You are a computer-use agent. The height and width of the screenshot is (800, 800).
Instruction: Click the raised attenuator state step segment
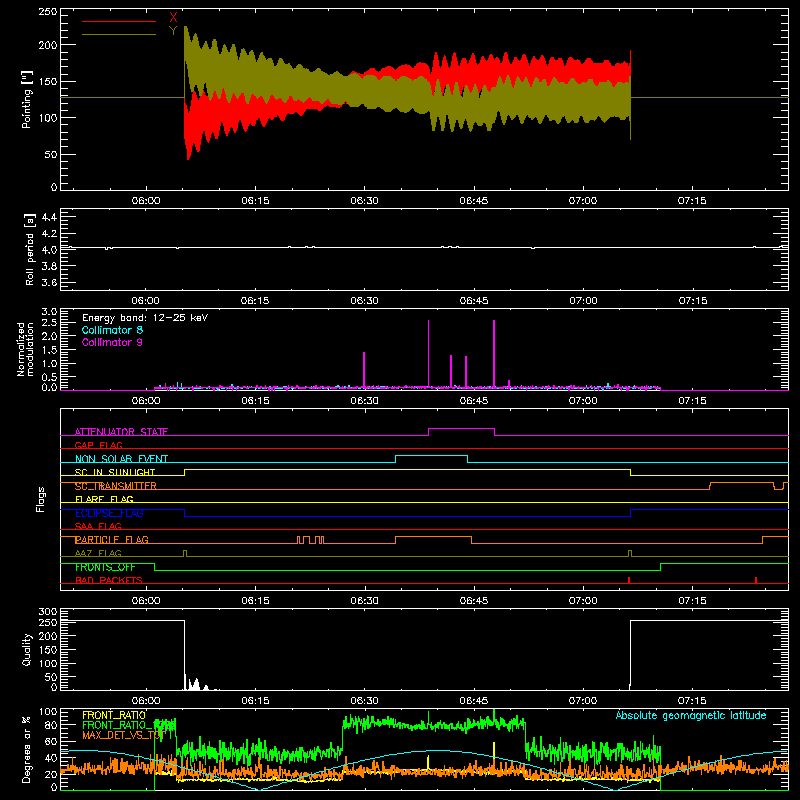[461, 429]
